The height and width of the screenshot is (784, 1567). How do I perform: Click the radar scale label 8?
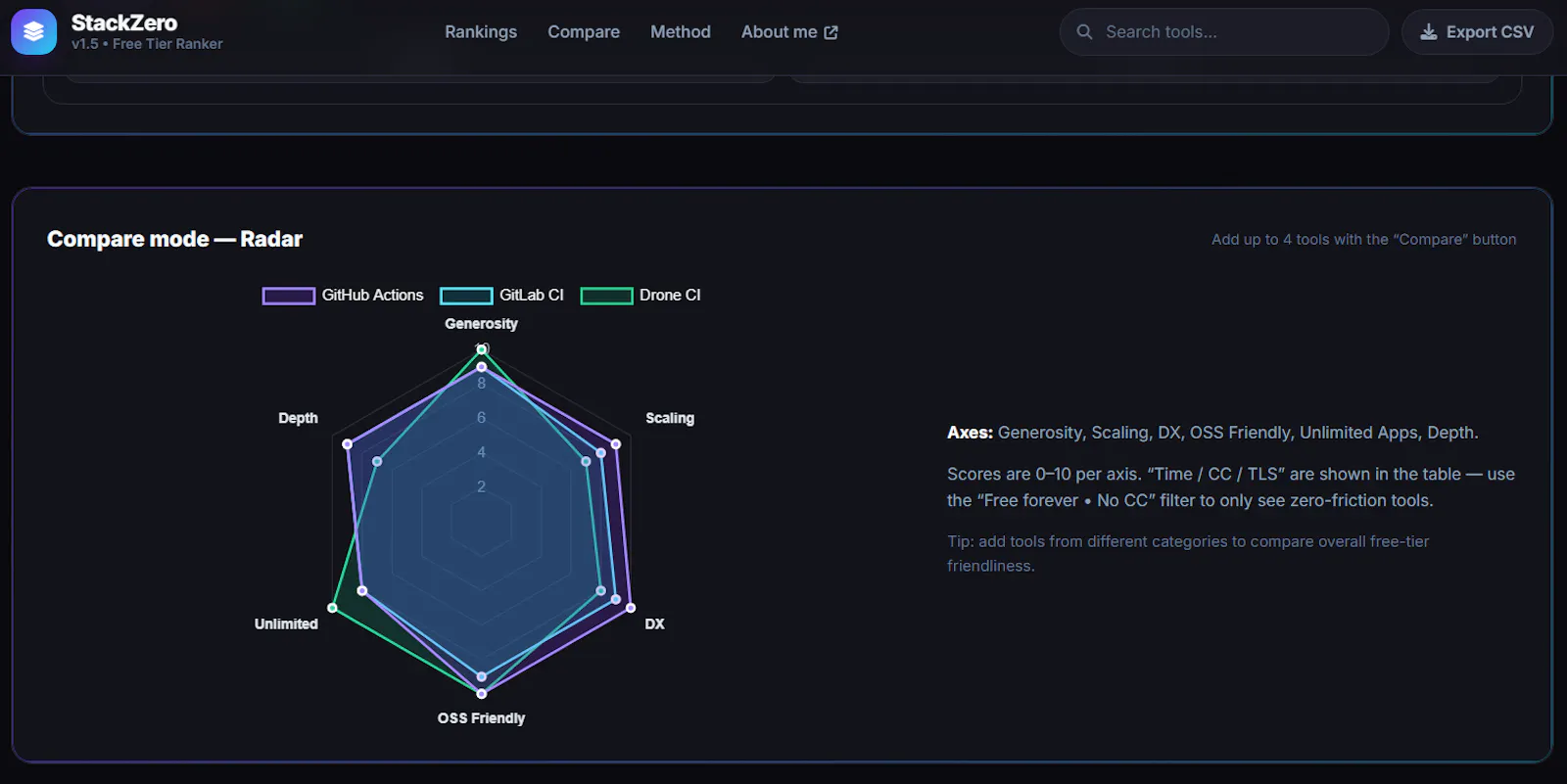pyautogui.click(x=481, y=384)
